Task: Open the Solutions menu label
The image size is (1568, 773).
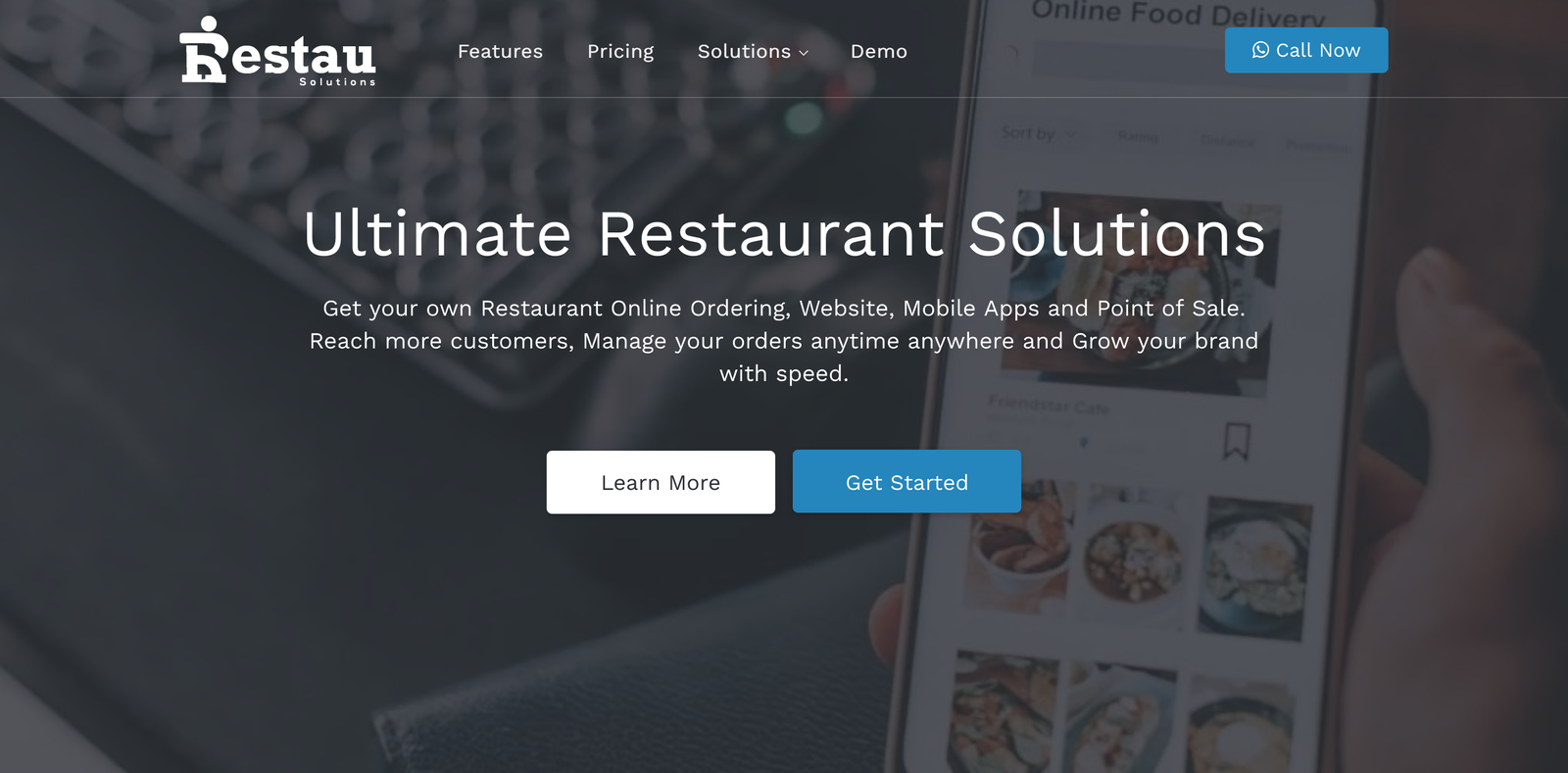Action: (744, 51)
